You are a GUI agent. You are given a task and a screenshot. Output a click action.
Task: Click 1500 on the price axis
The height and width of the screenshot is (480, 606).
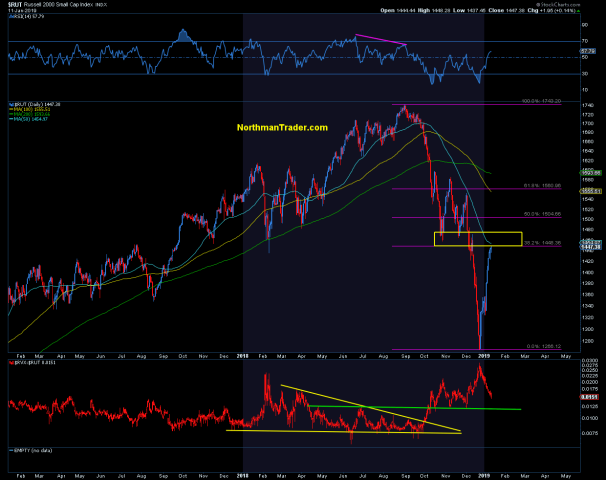(588, 219)
